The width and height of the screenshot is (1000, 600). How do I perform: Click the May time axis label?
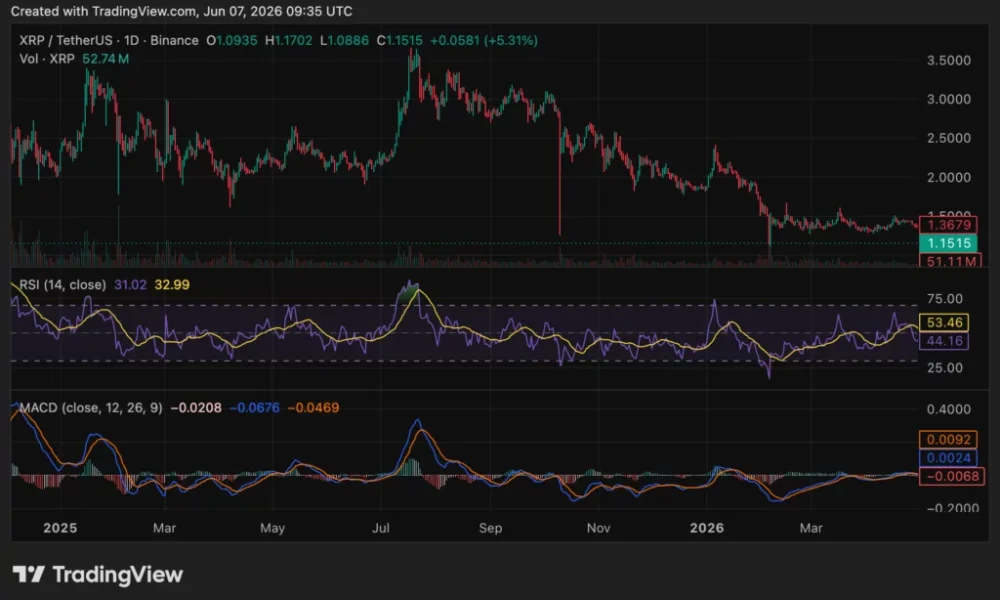[272, 528]
